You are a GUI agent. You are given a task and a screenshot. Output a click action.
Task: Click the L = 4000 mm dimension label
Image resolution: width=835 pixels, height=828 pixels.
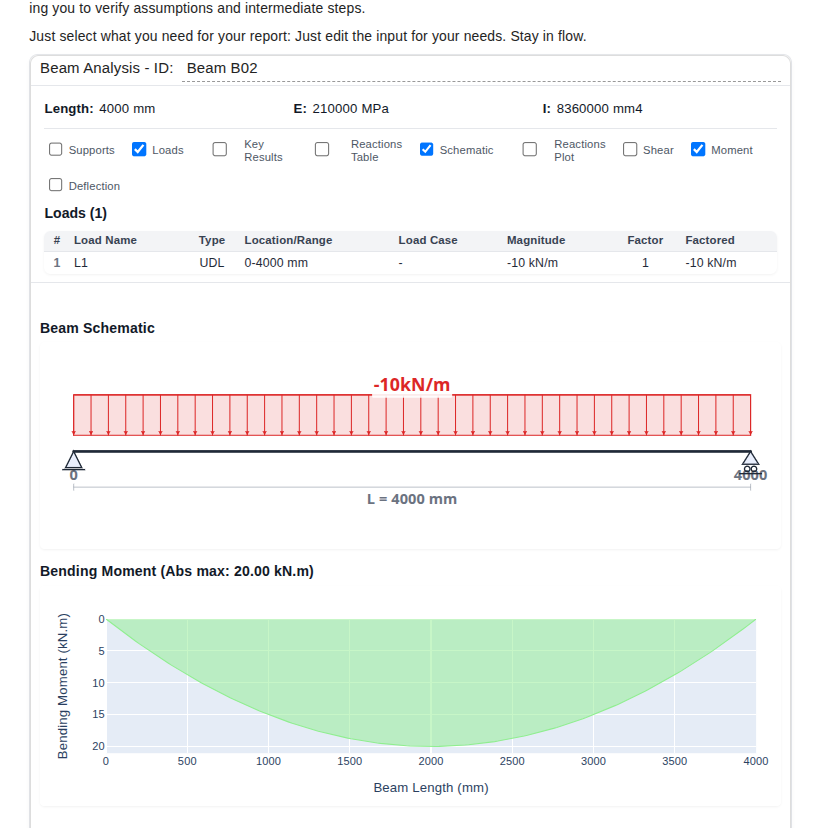411,499
